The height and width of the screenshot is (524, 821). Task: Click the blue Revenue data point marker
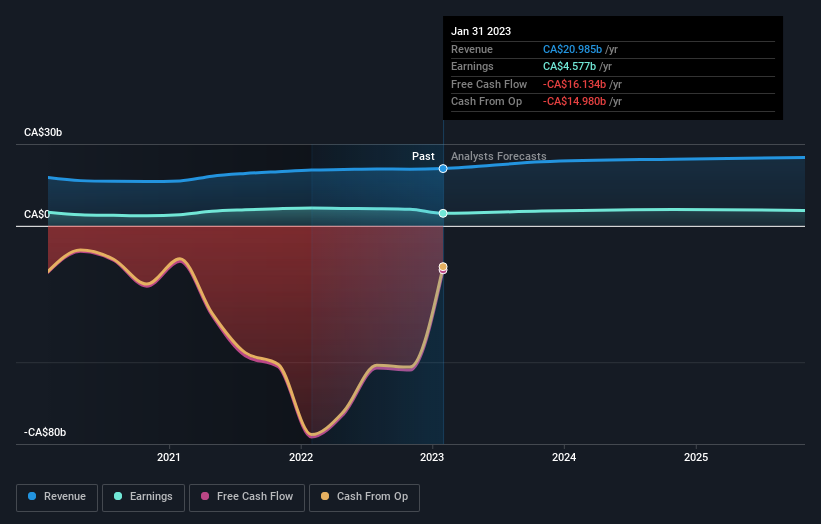443,169
